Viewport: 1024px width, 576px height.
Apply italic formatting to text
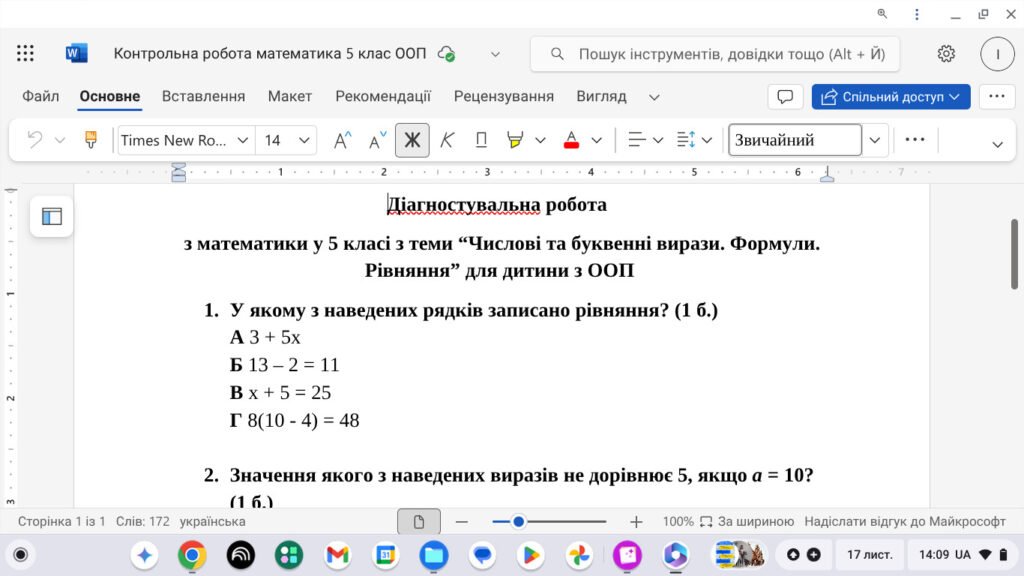446,140
